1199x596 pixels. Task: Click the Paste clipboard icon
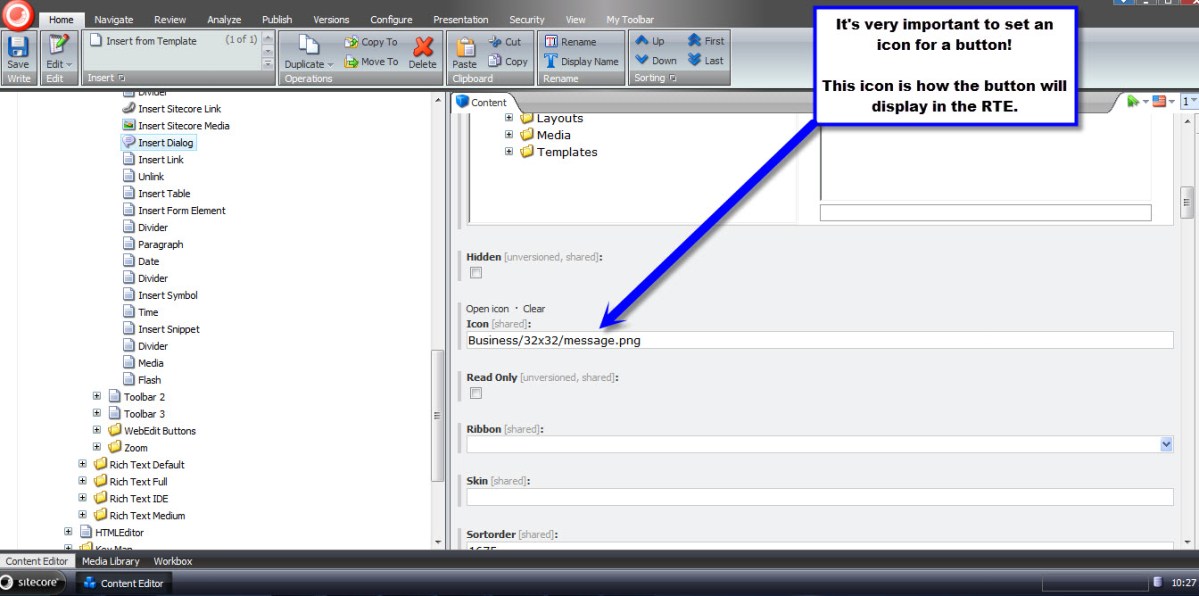(465, 47)
